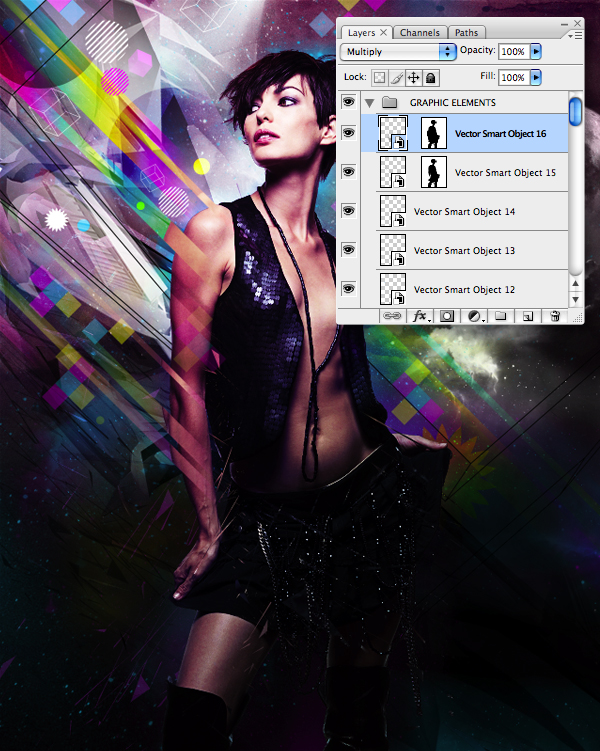Viewport: 600px width, 751px height.
Task: Select Vector Smart Object 12 thumbnail
Action: click(x=393, y=289)
